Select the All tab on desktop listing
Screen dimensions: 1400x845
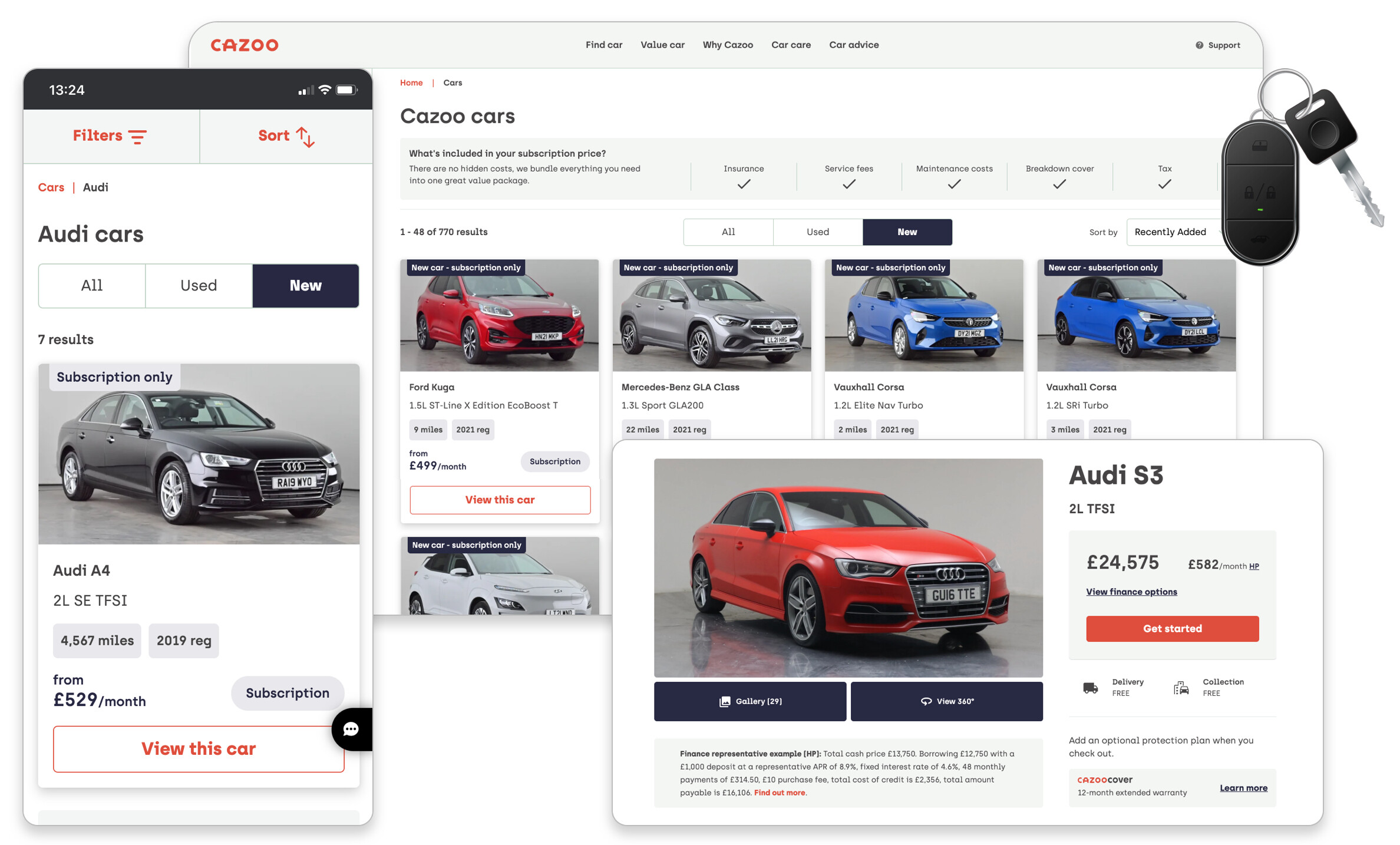[728, 232]
